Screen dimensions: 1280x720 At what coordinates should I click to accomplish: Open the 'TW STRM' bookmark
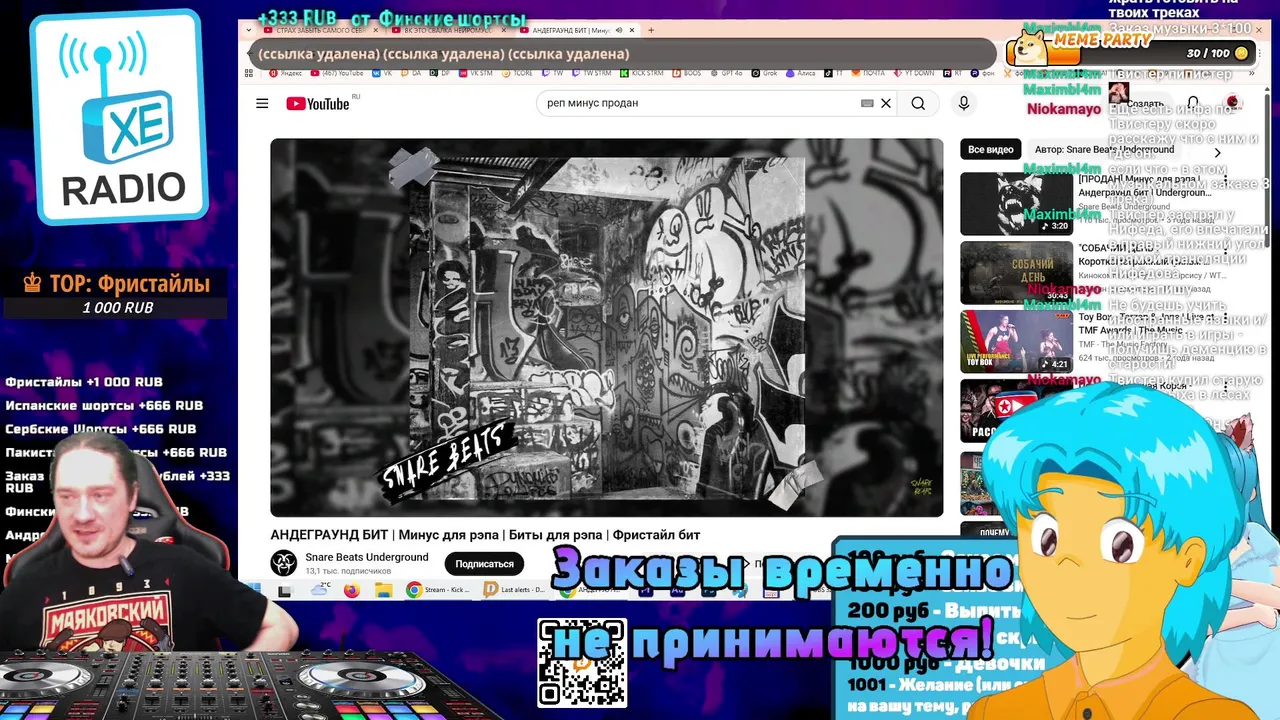[591, 72]
